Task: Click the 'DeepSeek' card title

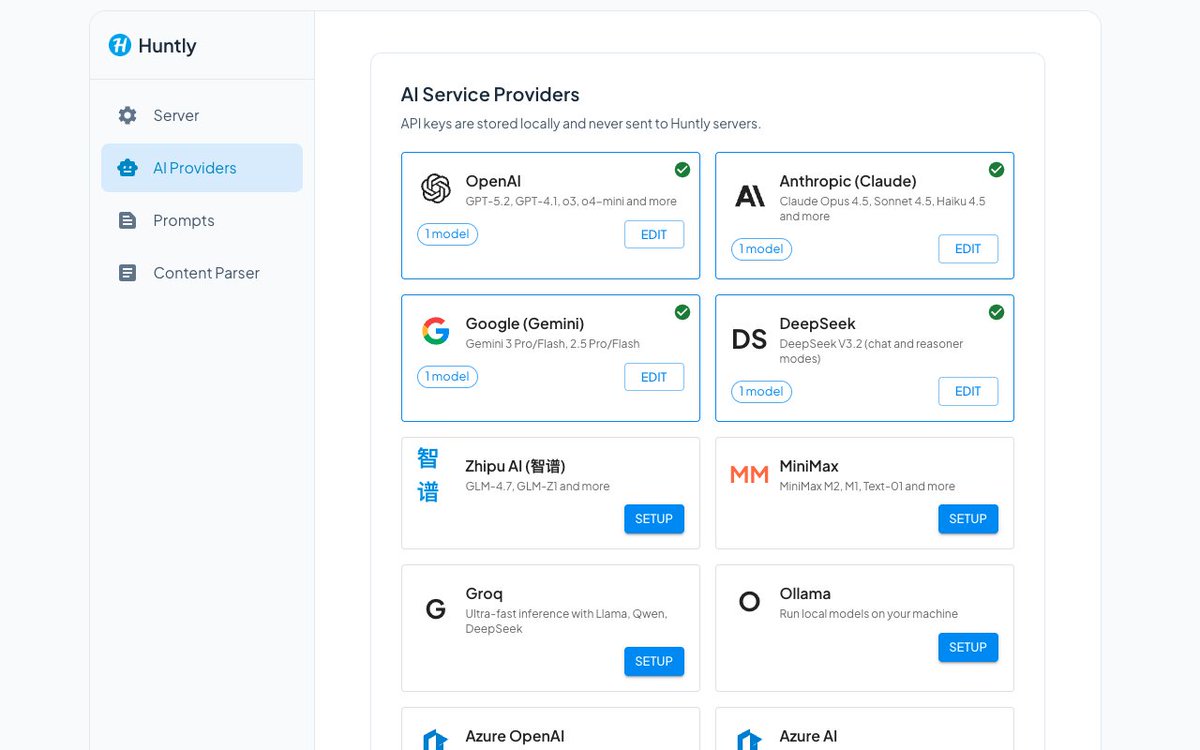Action: (817, 323)
